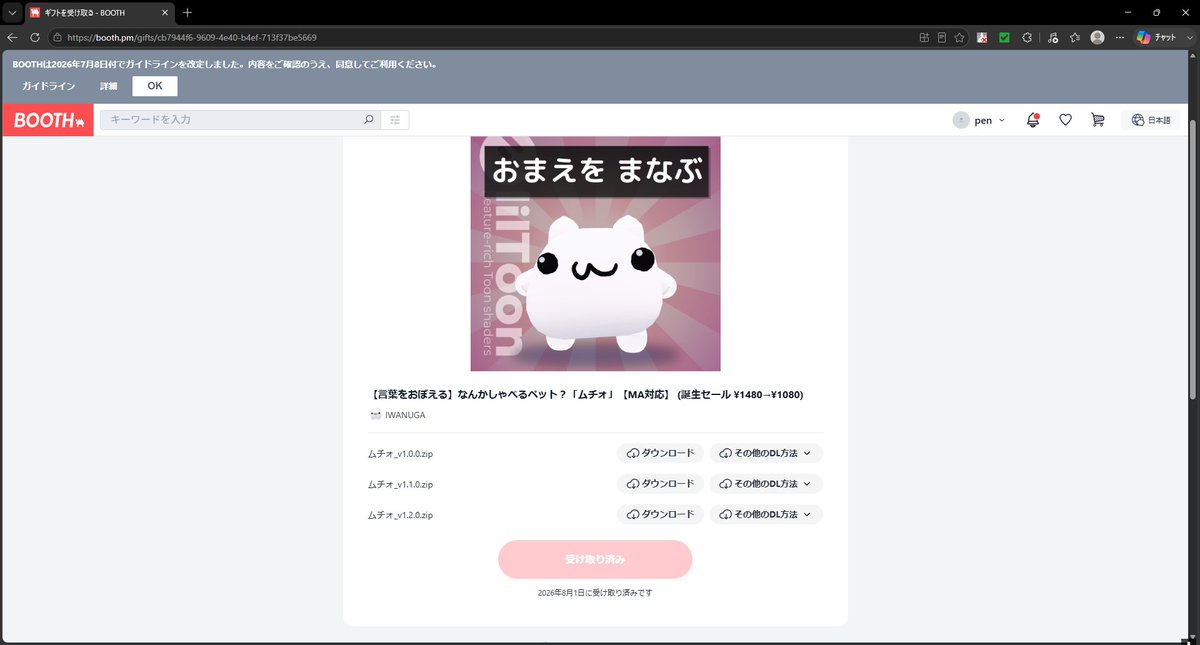This screenshot has height=645, width=1200.
Task: Open the product title link 【言葉をおぼえる】
Action: [x=587, y=395]
